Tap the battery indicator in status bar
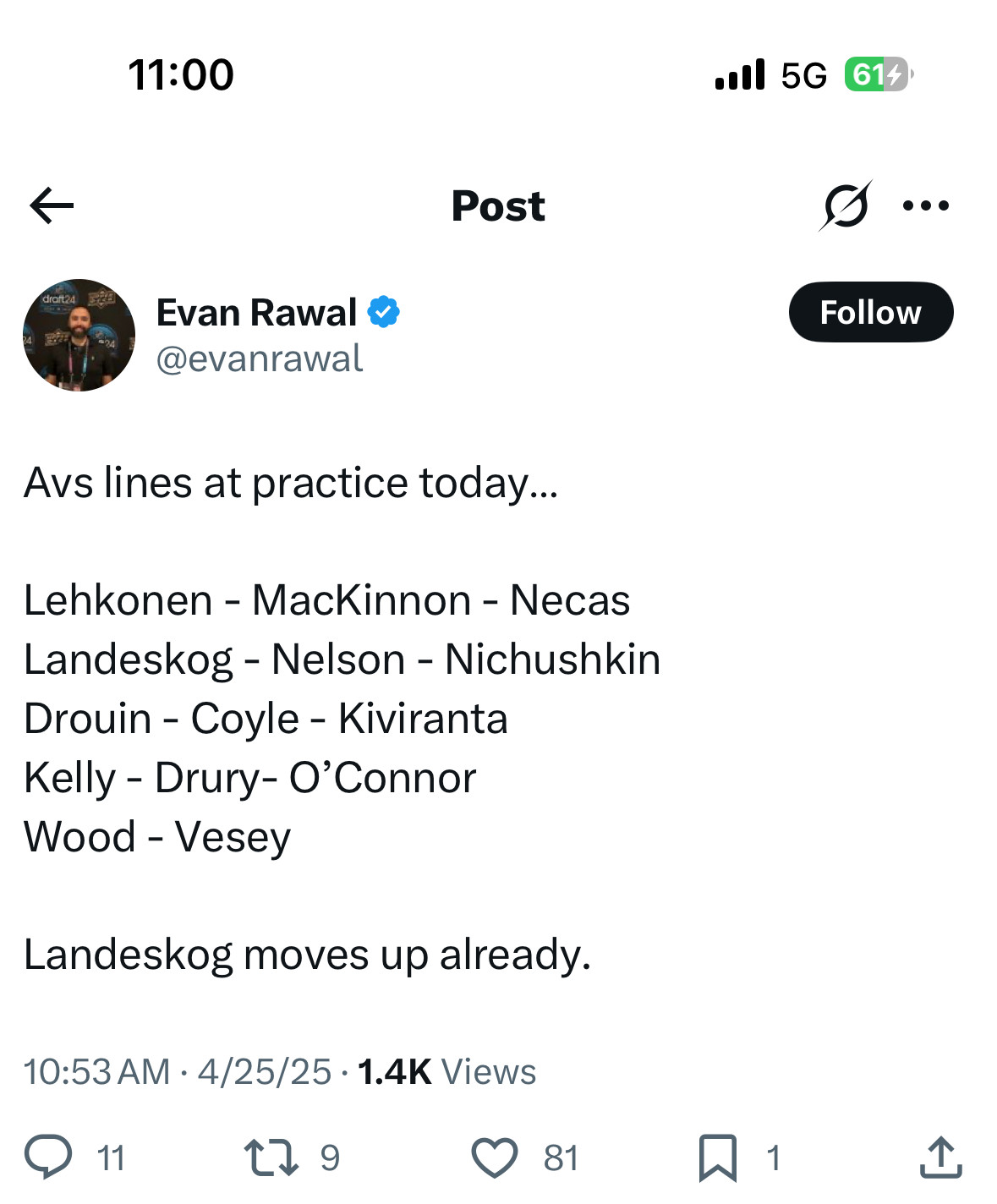Image resolution: width=997 pixels, height=1204 pixels. 877,74
